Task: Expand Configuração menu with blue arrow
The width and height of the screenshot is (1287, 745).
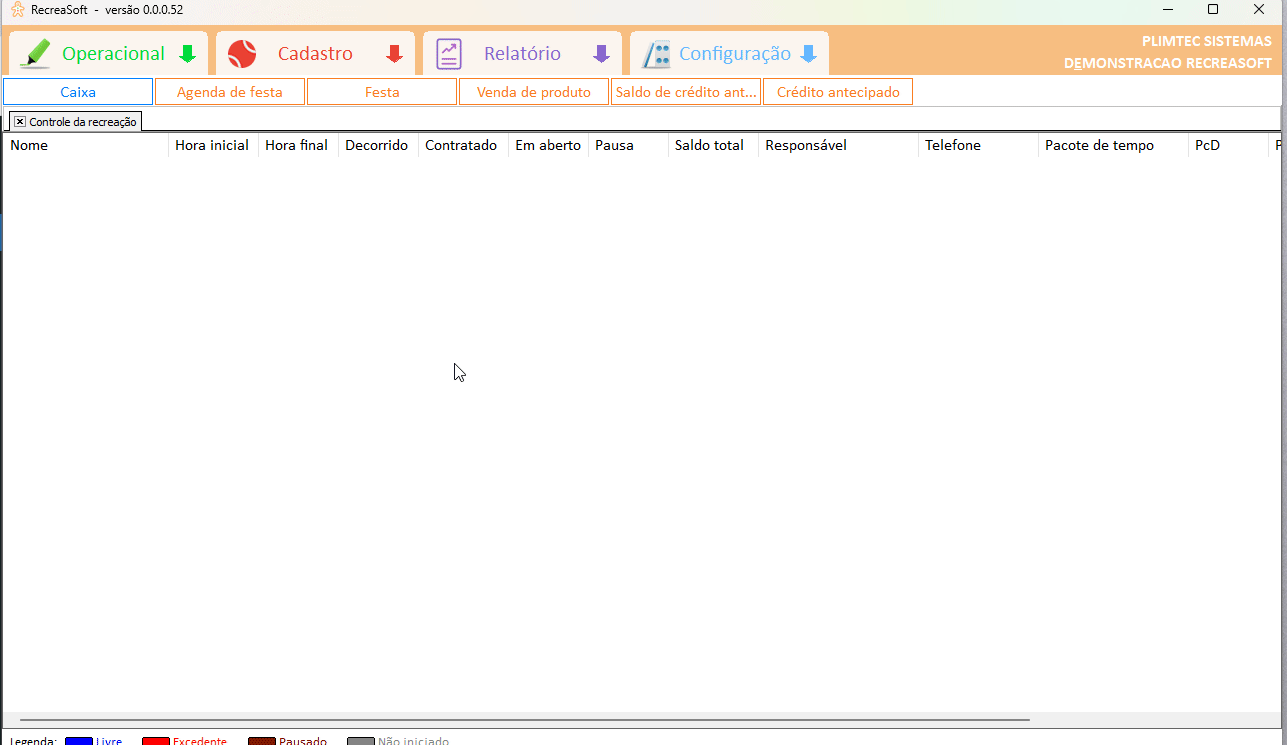Action: (x=808, y=54)
